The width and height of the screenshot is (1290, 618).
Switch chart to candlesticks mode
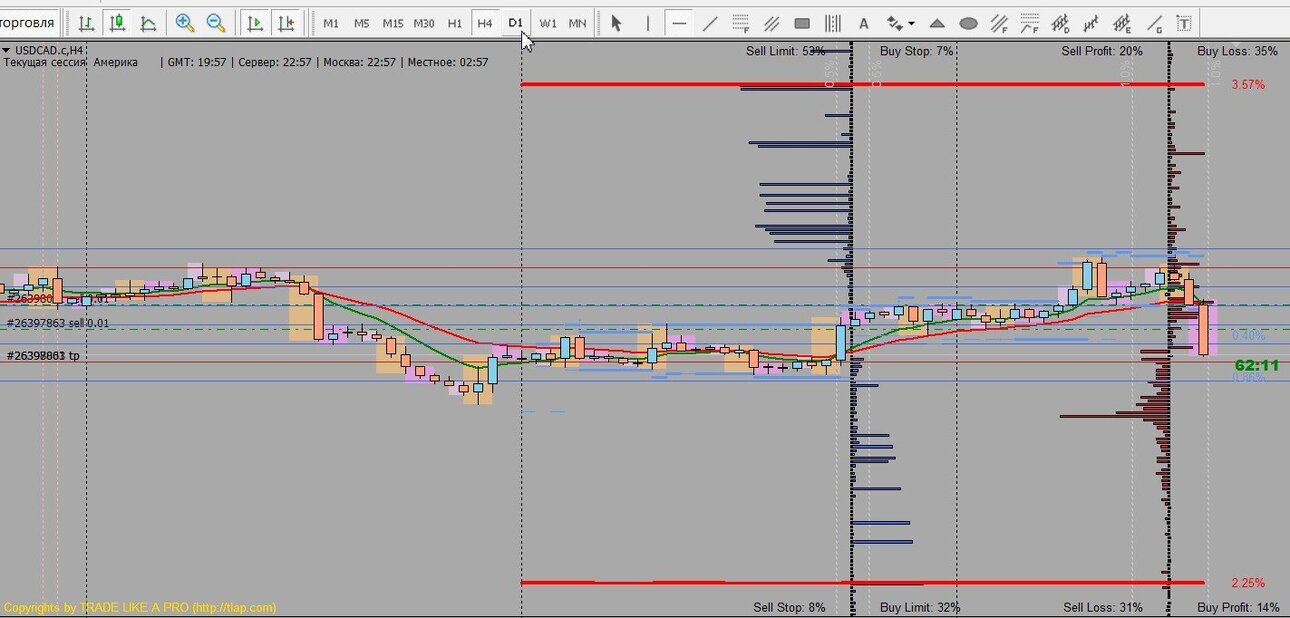(117, 22)
